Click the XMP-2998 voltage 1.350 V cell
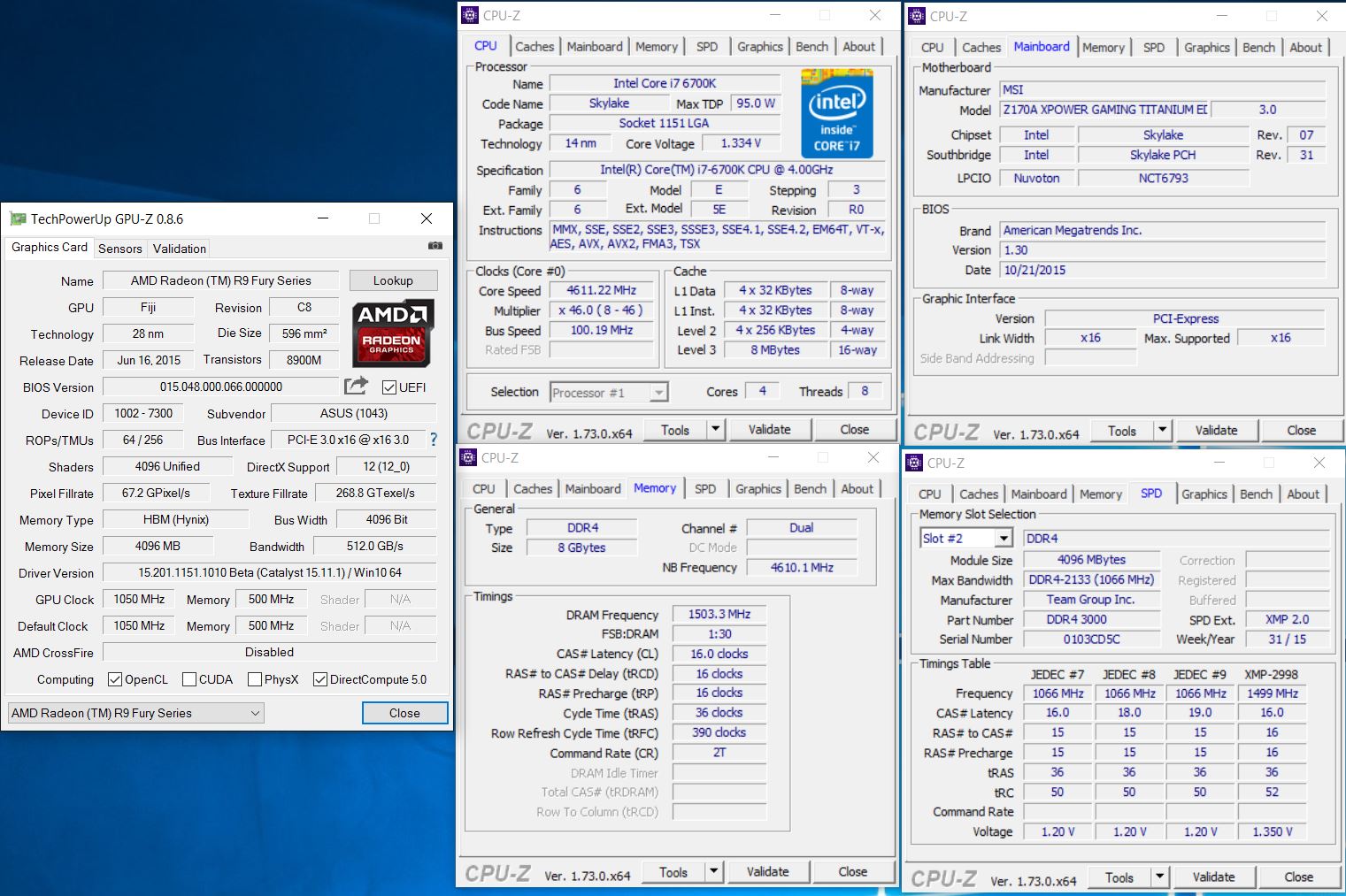The image size is (1346, 896). 1273,831
